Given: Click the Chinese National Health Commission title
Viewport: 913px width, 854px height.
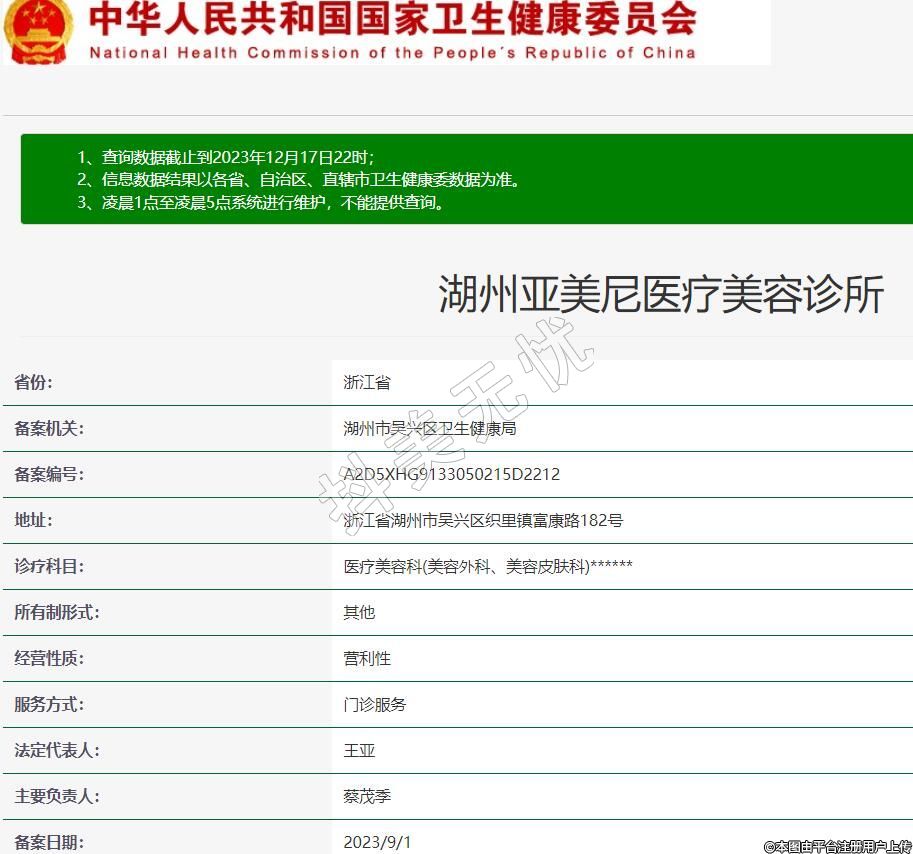Looking at the screenshot, I should pos(392,19).
